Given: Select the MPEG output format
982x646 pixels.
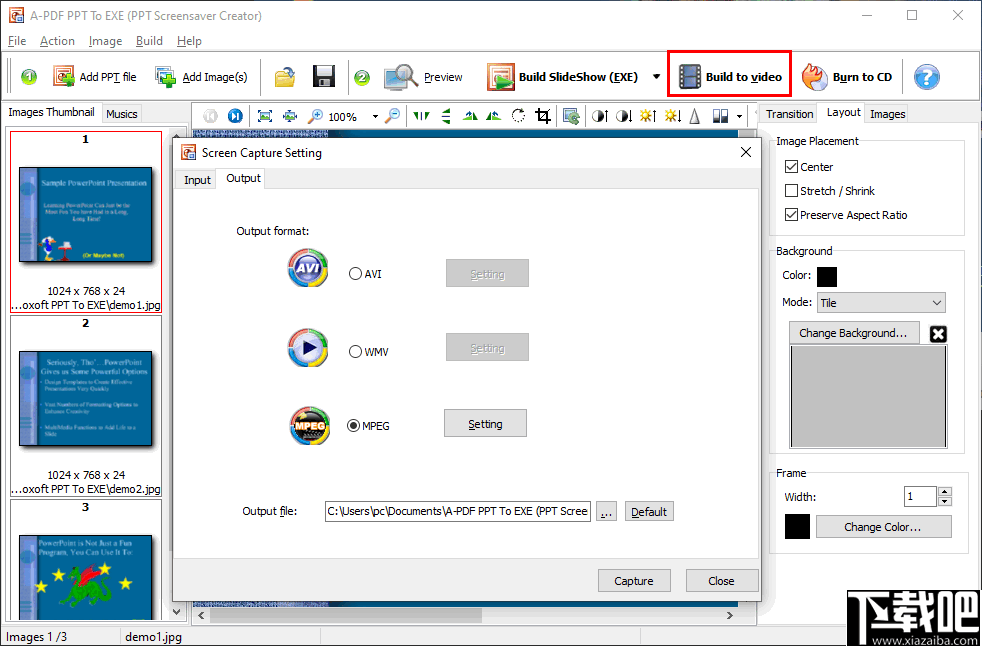Looking at the screenshot, I should tap(355, 425).
